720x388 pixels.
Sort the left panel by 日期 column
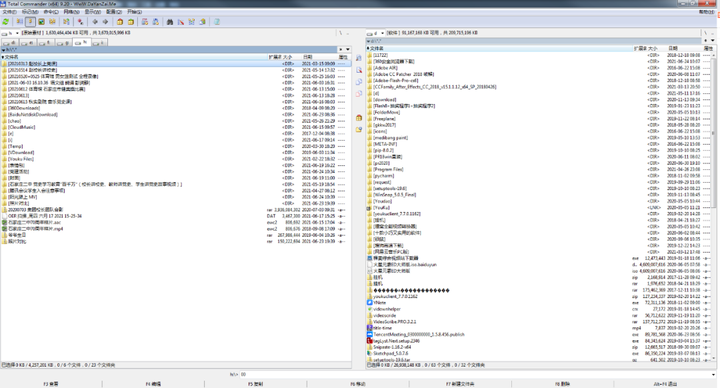click(319, 57)
